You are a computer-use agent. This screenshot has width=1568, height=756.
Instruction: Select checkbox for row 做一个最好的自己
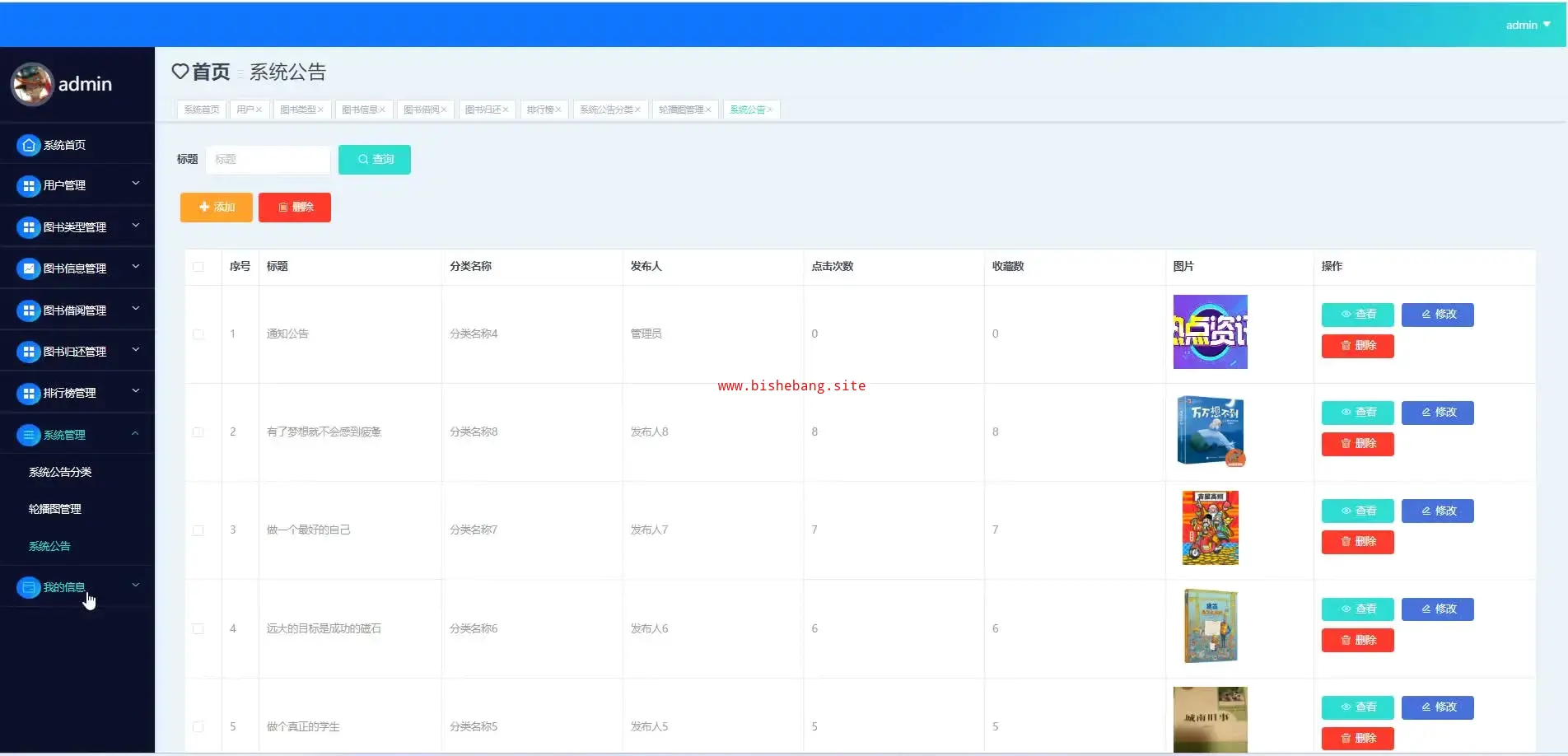click(x=198, y=530)
